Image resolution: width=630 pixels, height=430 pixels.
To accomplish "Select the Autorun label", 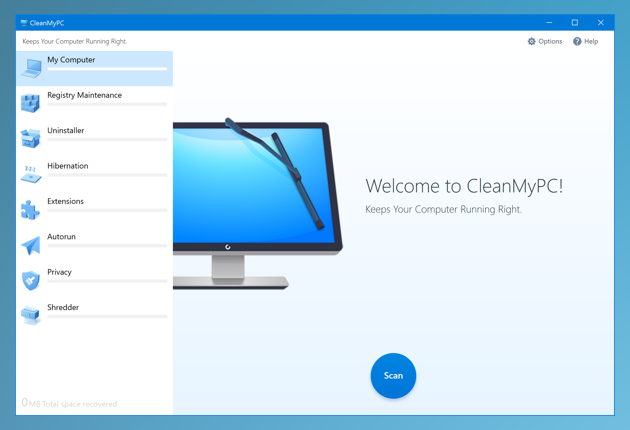I will 61,237.
